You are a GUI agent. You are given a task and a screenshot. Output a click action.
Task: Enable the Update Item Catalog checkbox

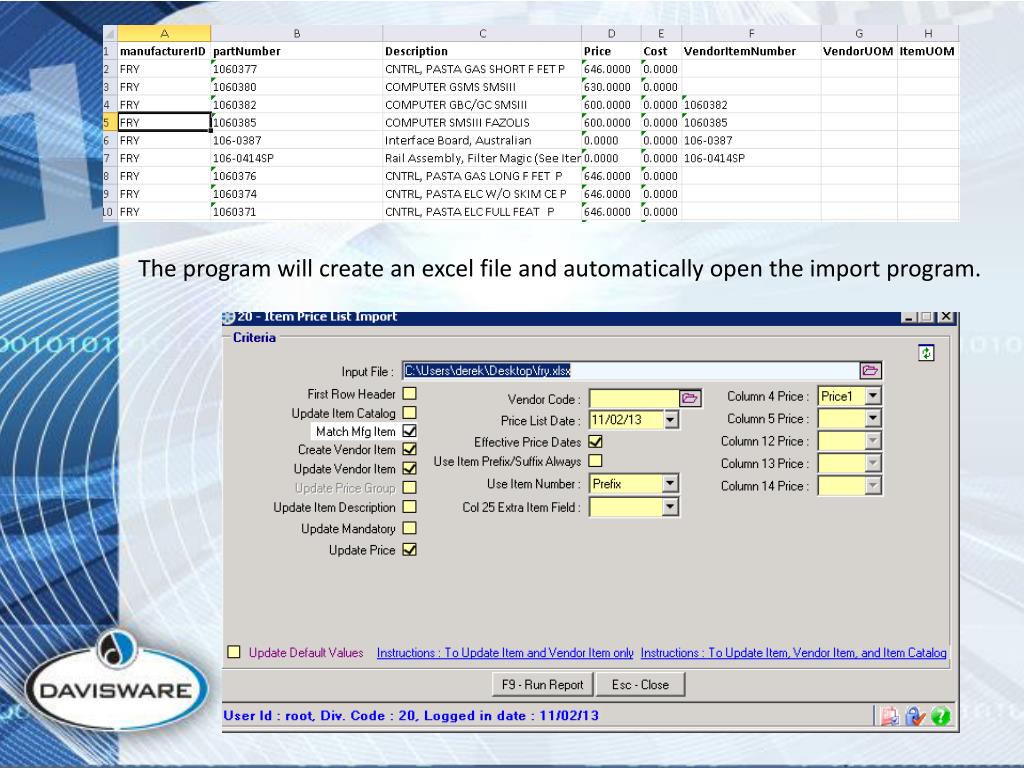pyautogui.click(x=409, y=413)
